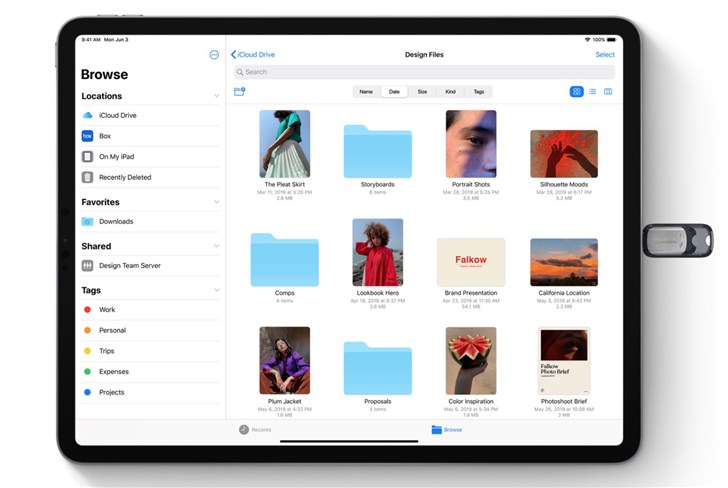The width and height of the screenshot is (728, 488).
Task: Open the sidebar more options ellipsis
Action: point(214,55)
